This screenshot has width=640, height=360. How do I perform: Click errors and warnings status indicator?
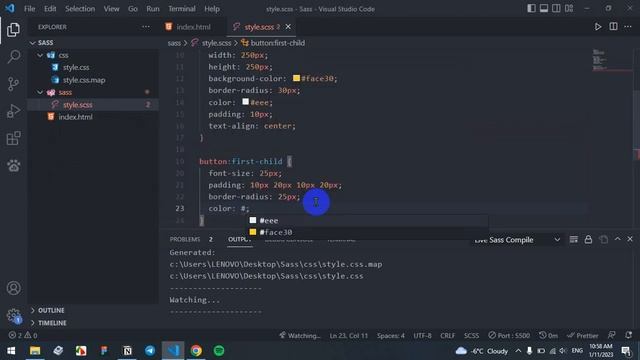23,336
